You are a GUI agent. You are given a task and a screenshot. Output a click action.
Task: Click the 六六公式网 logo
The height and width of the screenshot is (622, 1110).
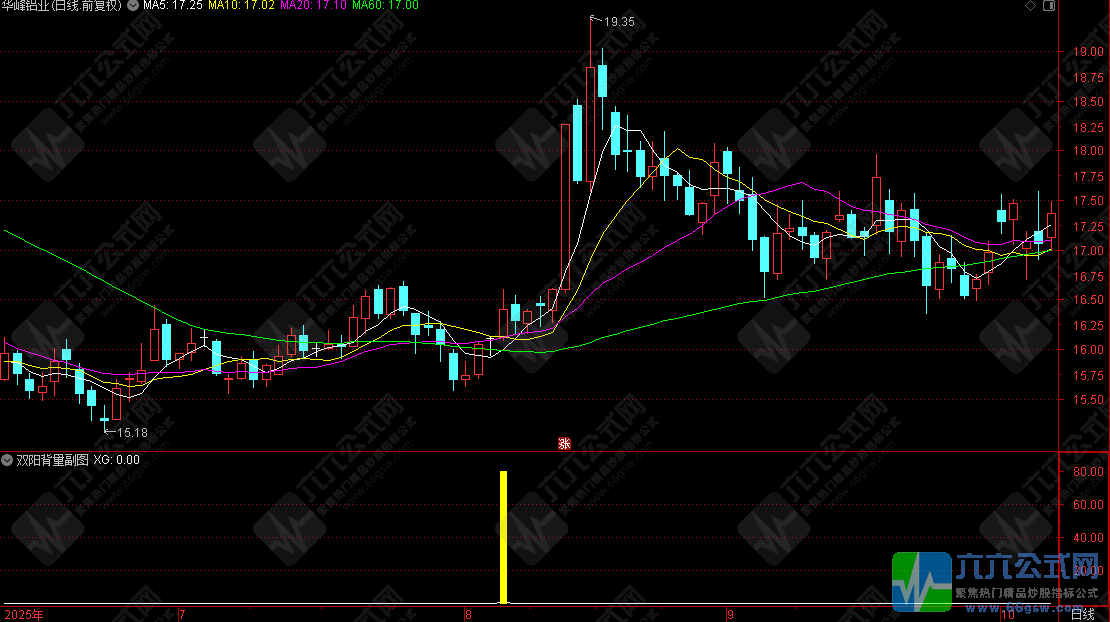[1000, 581]
